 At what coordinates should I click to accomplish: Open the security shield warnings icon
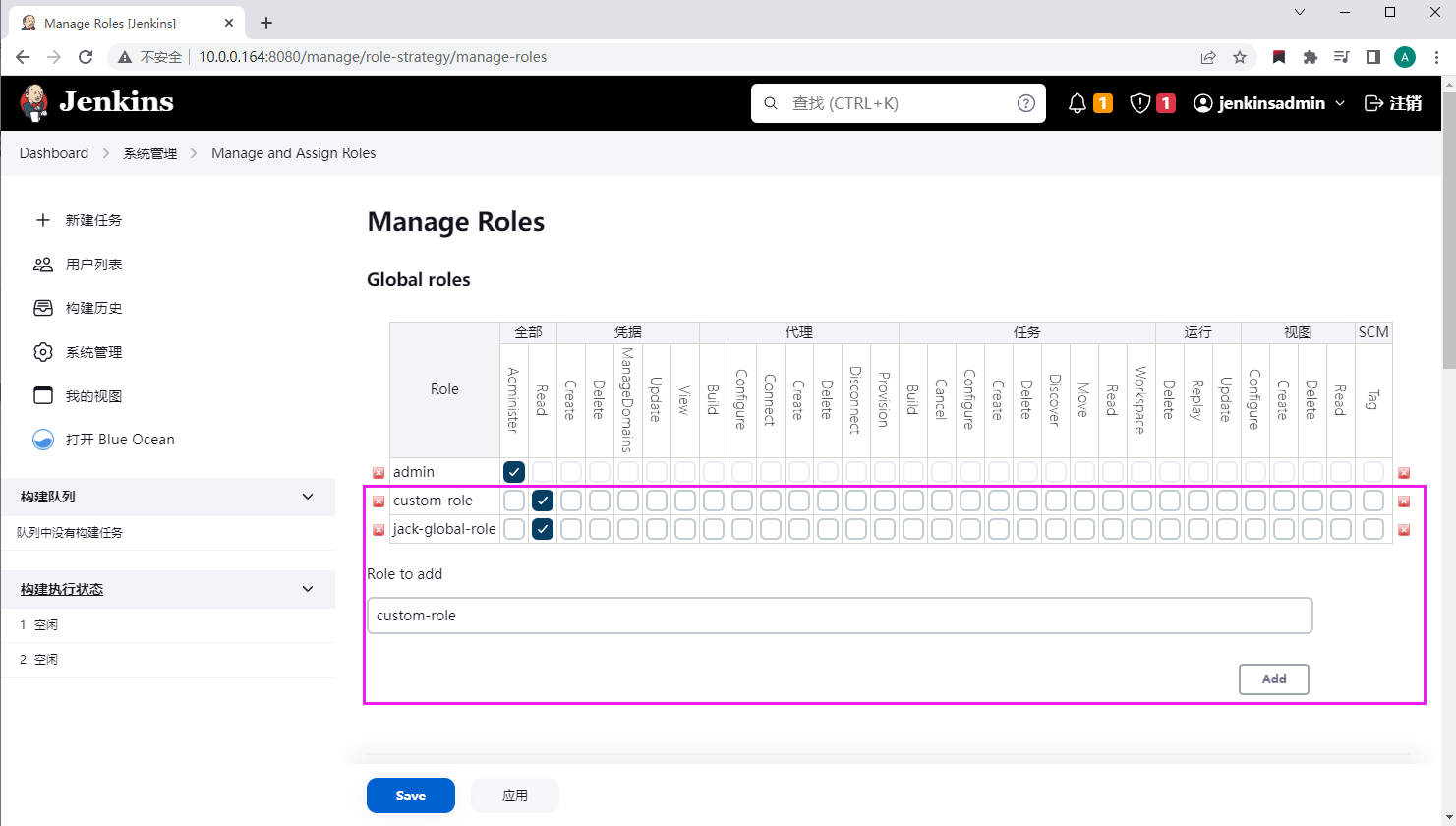1140,103
